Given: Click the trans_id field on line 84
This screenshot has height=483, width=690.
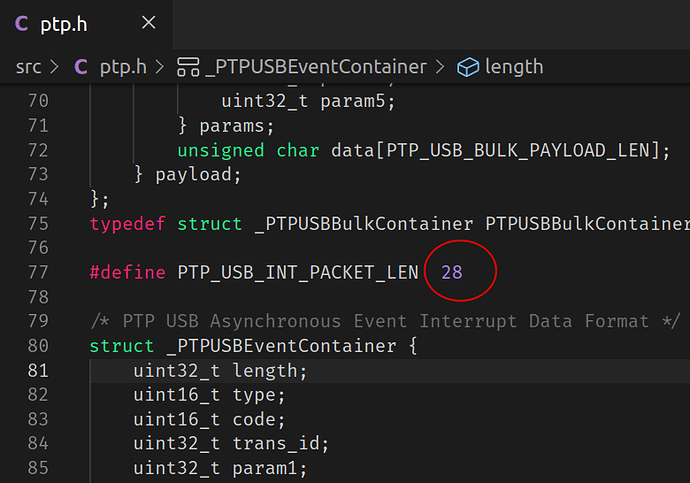Looking at the screenshot, I should tap(281, 443).
